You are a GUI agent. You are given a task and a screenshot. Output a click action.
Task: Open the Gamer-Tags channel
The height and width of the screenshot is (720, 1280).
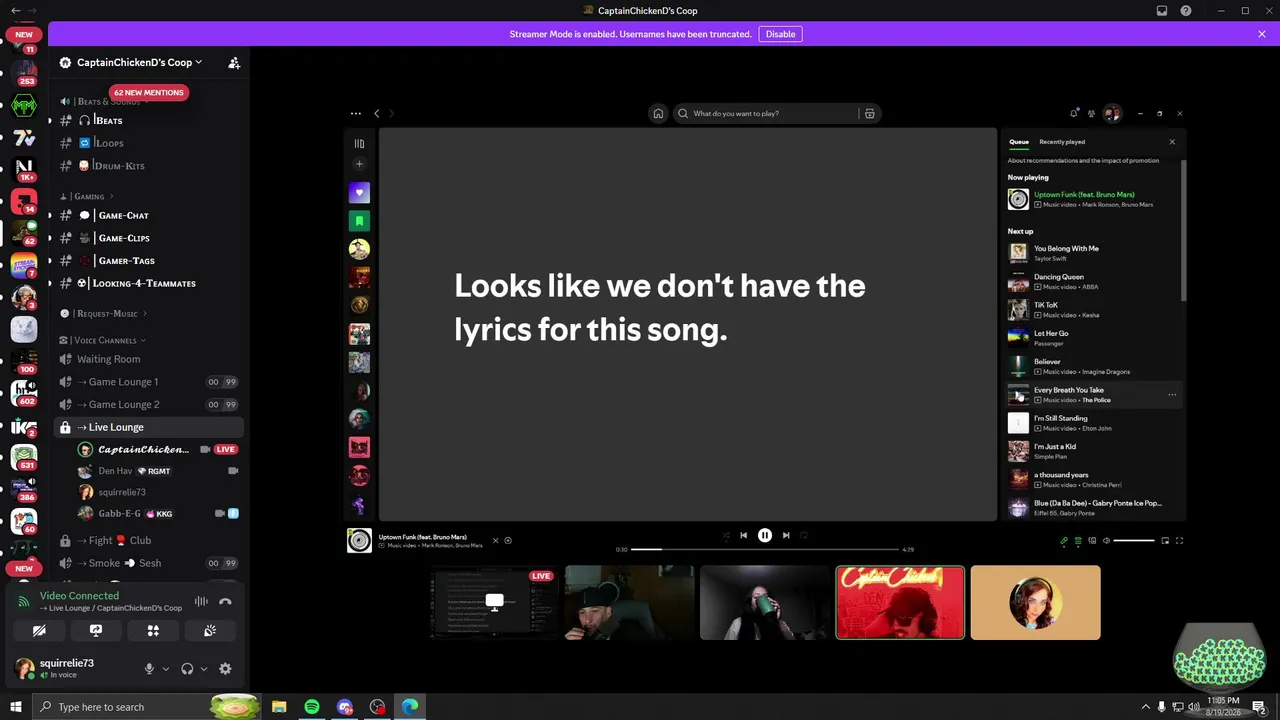coord(148,261)
